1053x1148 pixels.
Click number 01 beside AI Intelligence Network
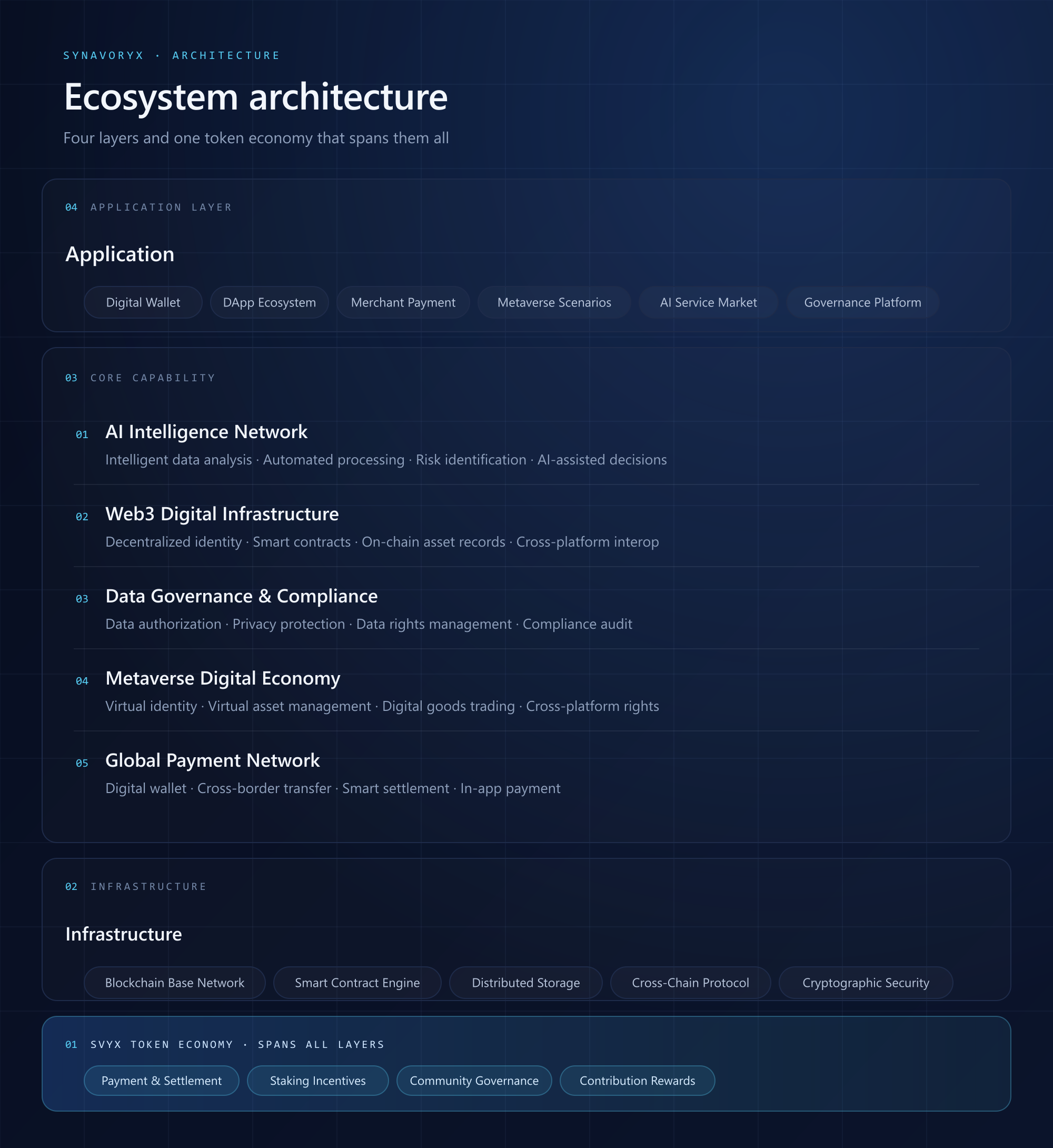click(82, 435)
